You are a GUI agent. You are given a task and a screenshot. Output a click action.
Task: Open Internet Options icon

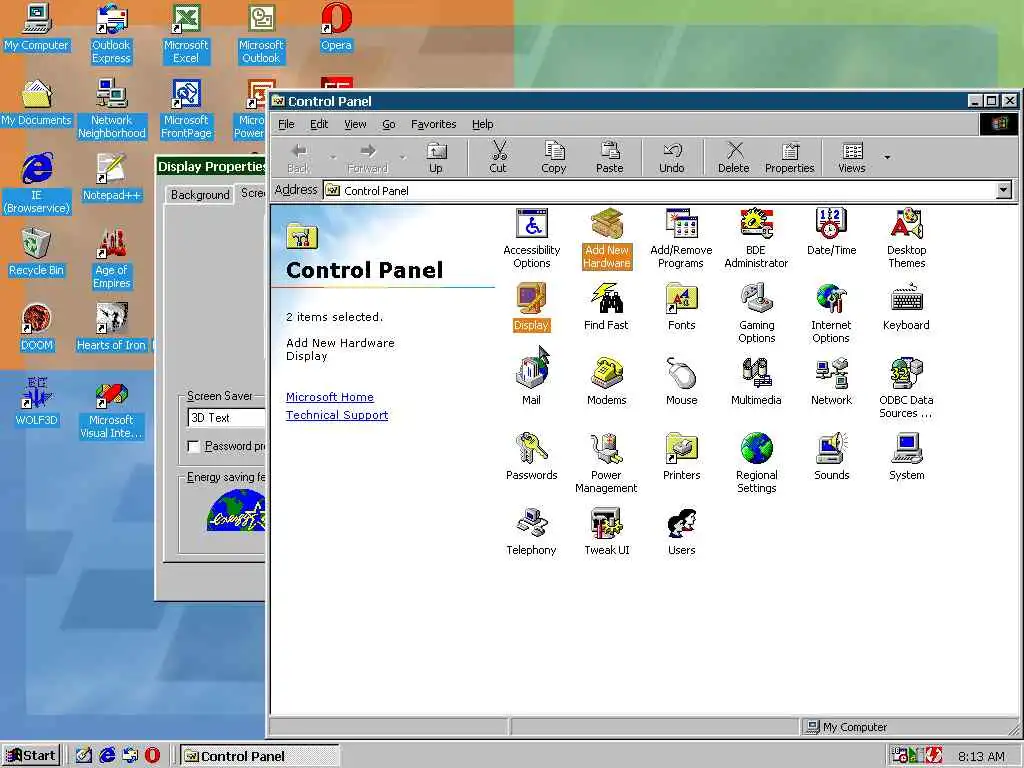point(831,313)
